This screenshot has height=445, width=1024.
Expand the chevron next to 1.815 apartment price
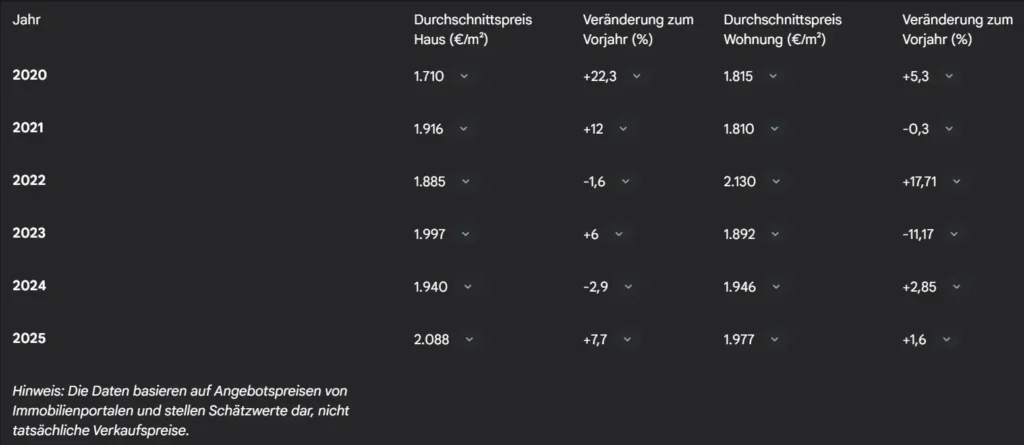click(774, 76)
